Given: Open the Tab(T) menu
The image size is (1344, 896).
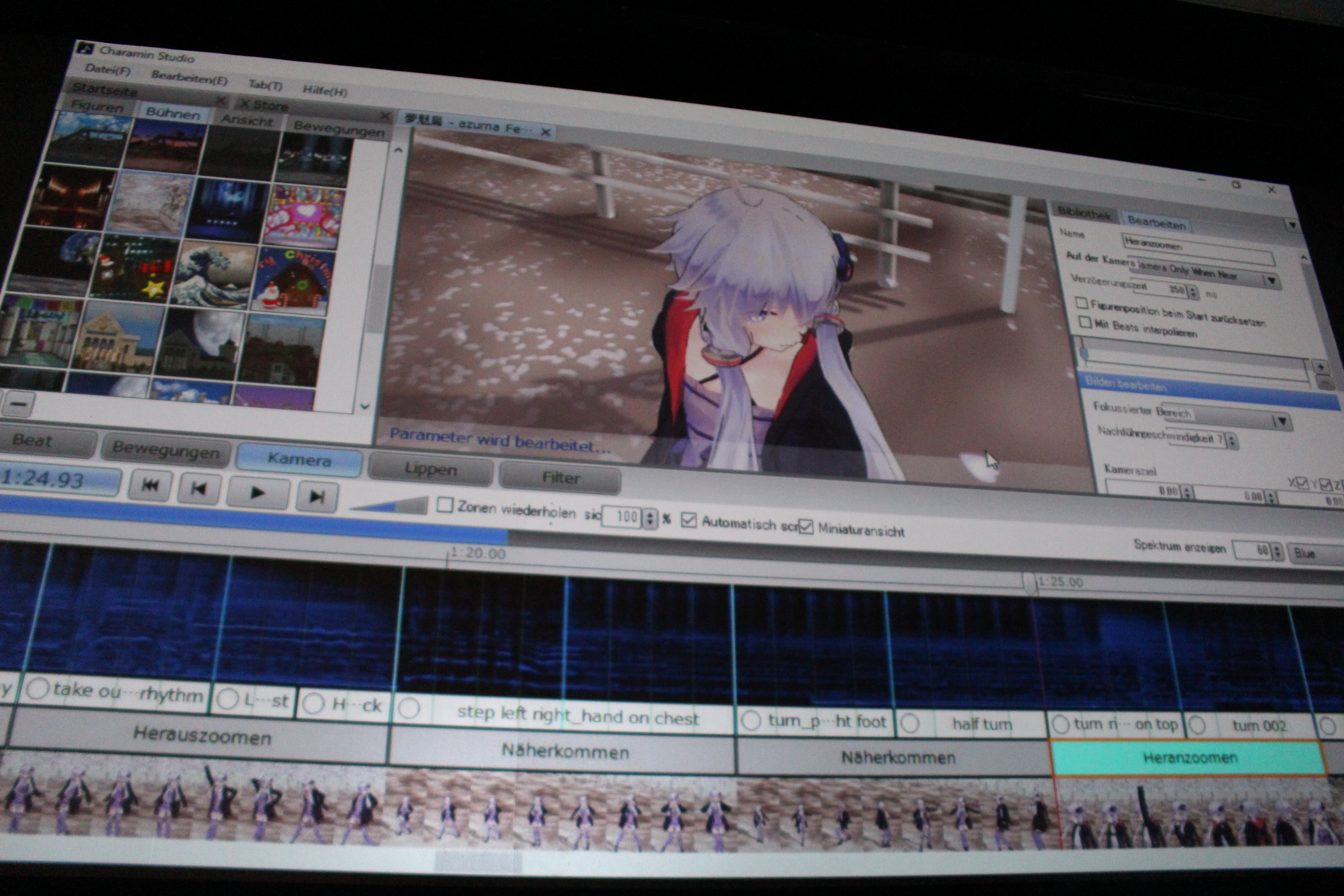Looking at the screenshot, I should pyautogui.click(x=266, y=85).
